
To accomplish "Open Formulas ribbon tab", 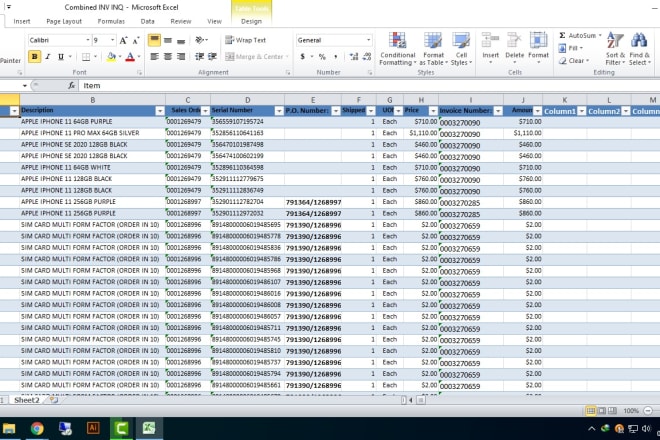I will [111, 21].
